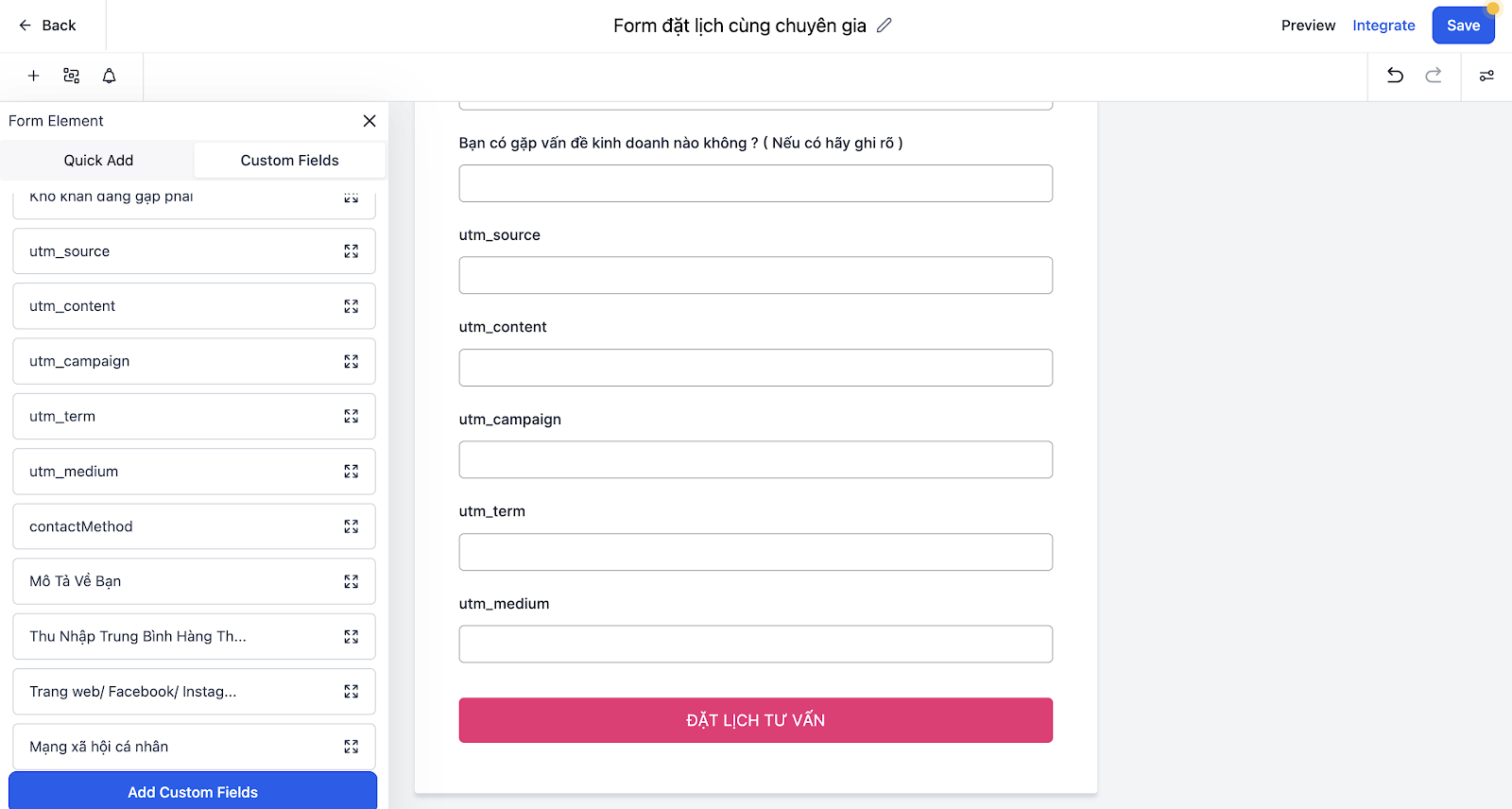
Task: Select the Custom Fields tab
Action: point(289,161)
